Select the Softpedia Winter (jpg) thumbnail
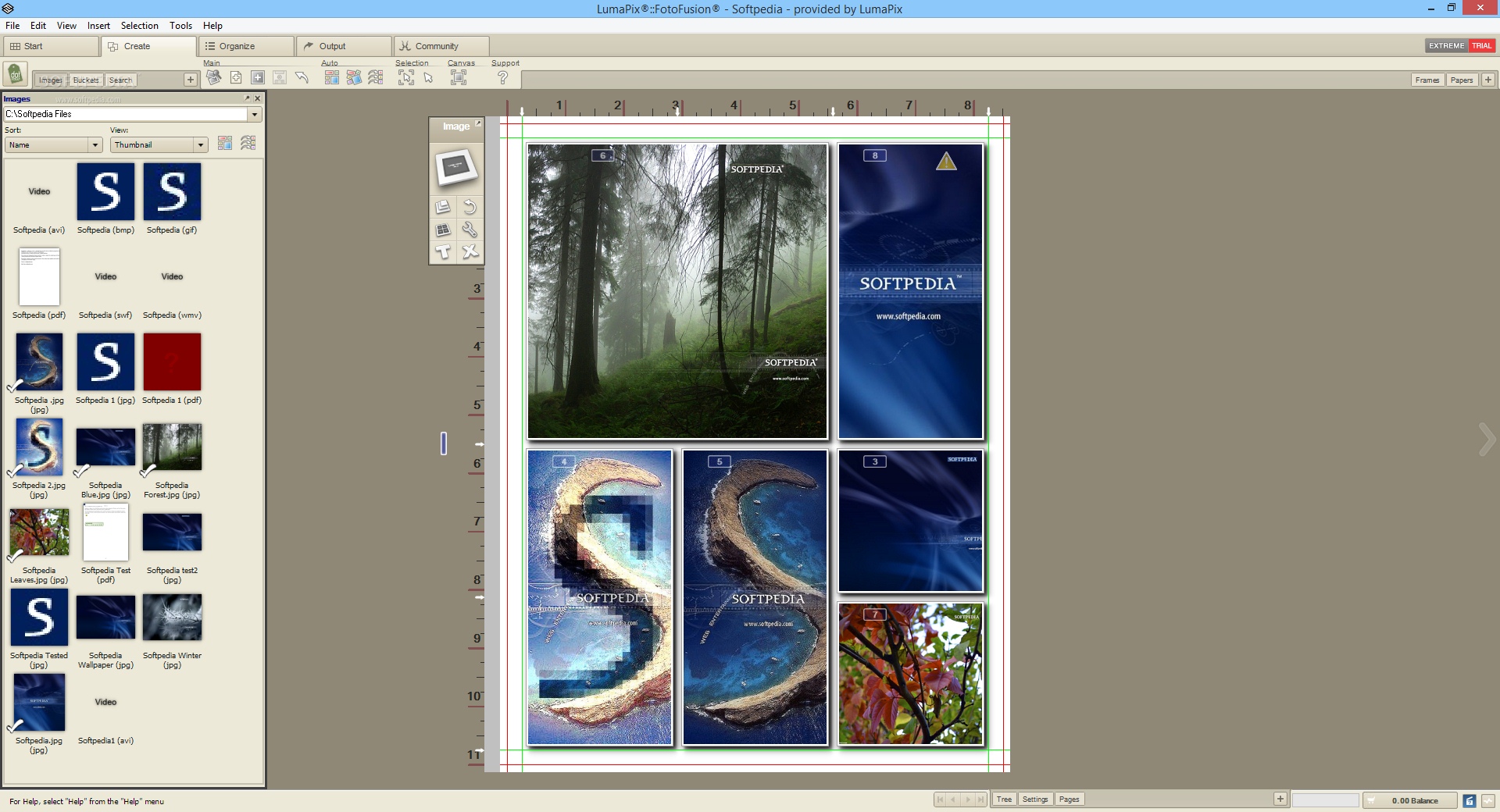 (172, 617)
